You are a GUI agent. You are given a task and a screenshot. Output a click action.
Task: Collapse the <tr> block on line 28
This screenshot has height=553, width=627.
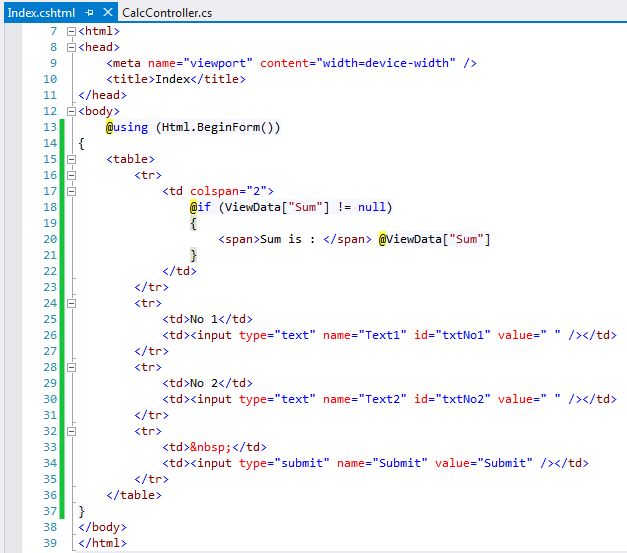tap(71, 367)
